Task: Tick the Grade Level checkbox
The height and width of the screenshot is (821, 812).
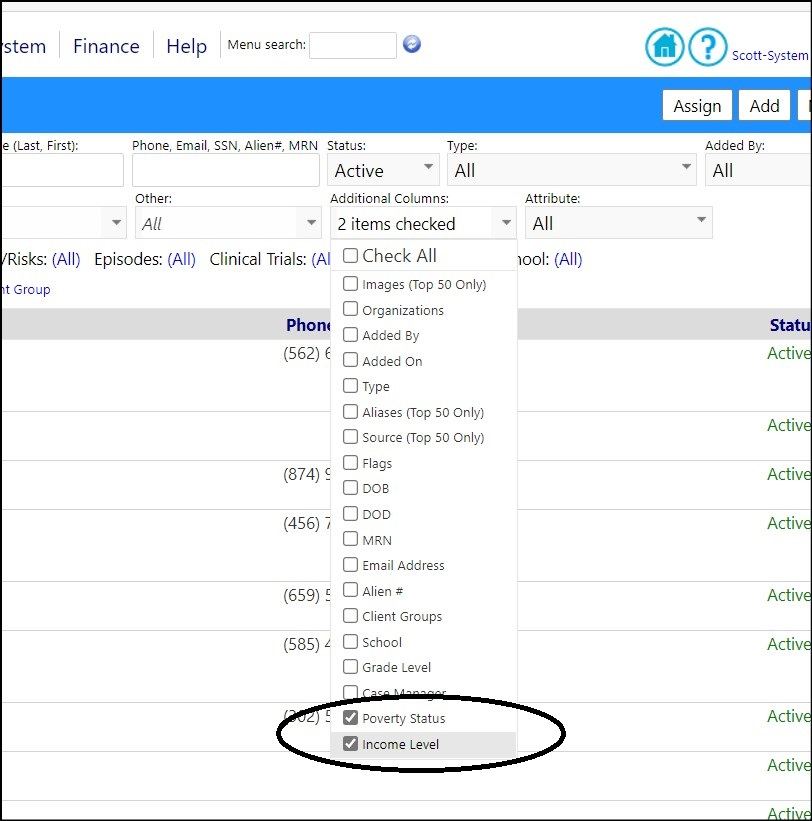Action: (350, 667)
